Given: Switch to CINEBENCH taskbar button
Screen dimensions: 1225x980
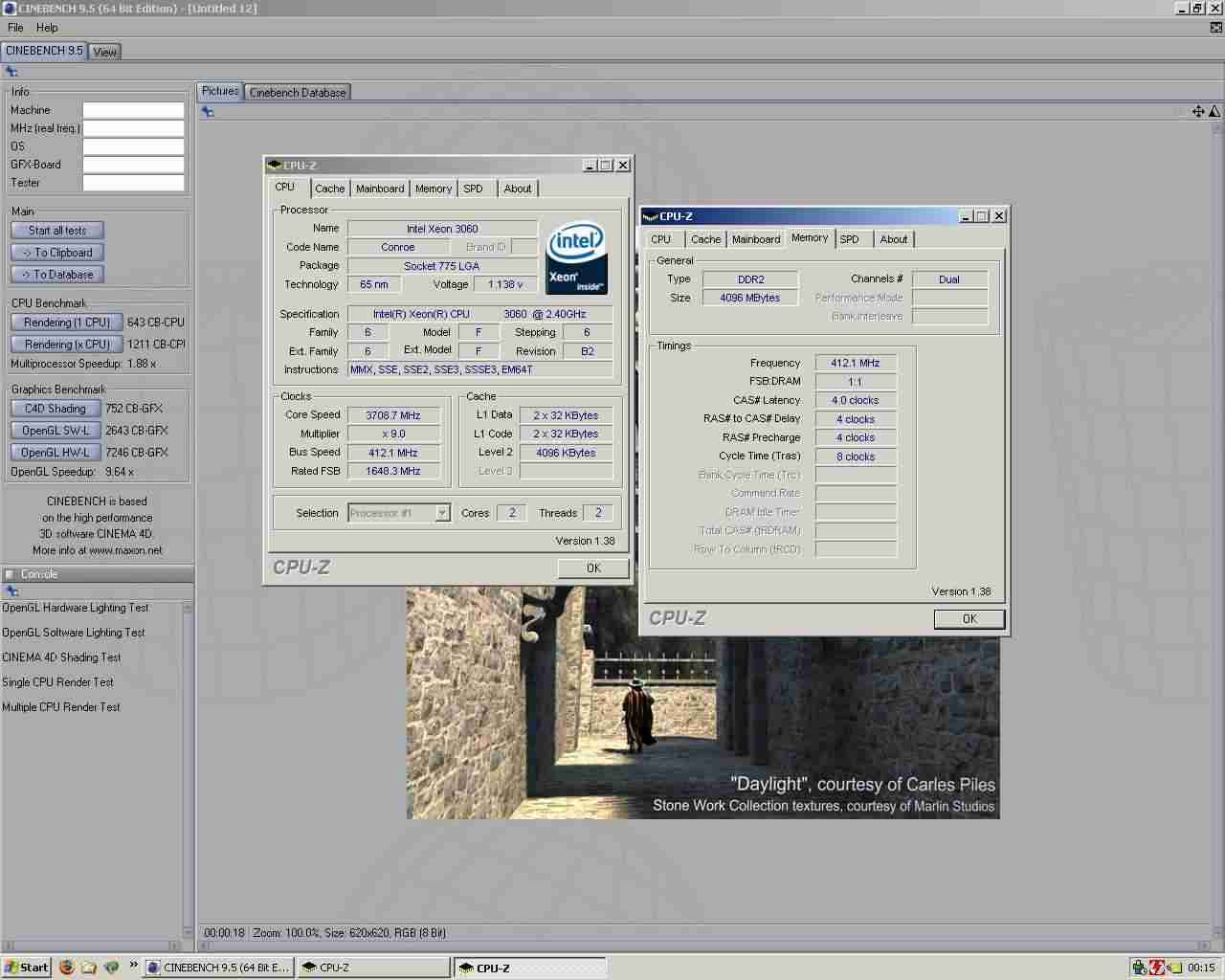Looking at the screenshot, I should 218,968.
